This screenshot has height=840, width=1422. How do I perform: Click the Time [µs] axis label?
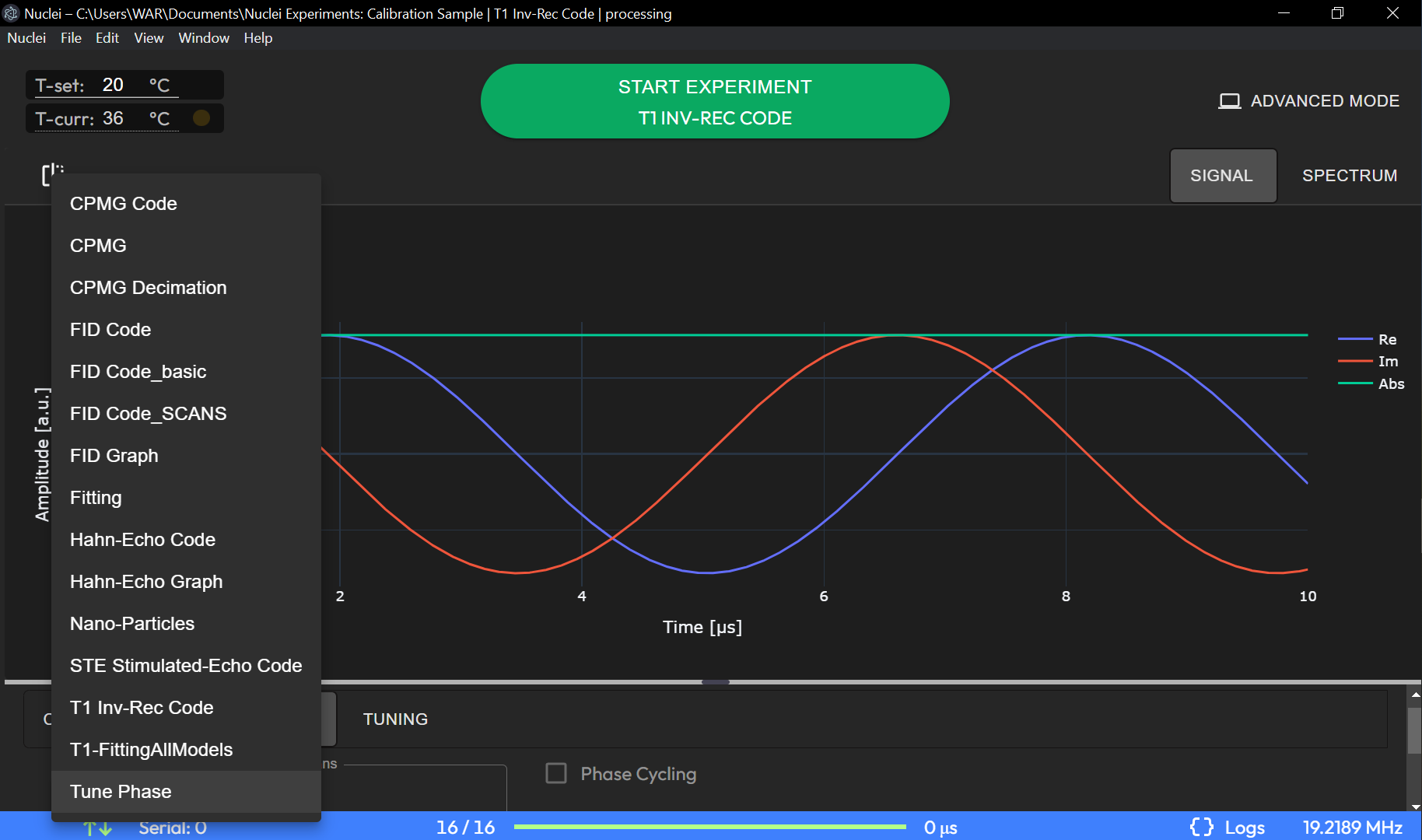pos(702,627)
